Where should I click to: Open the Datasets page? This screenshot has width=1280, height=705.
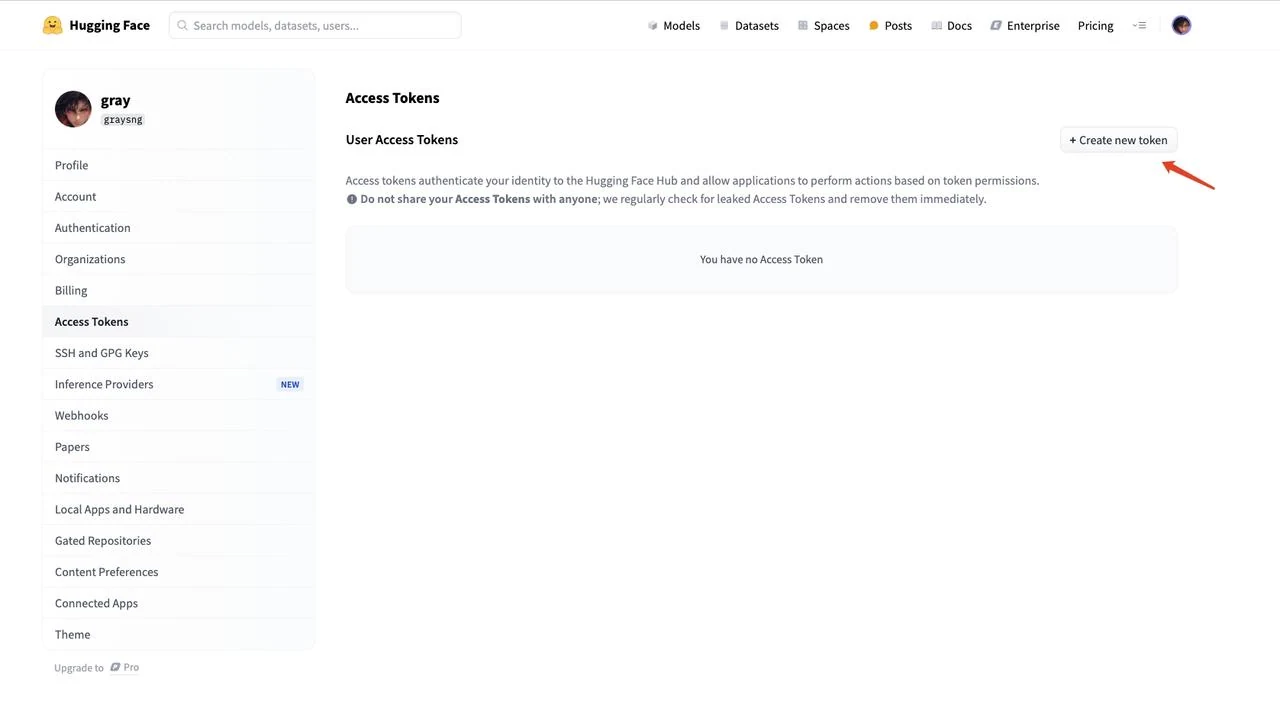pos(756,26)
